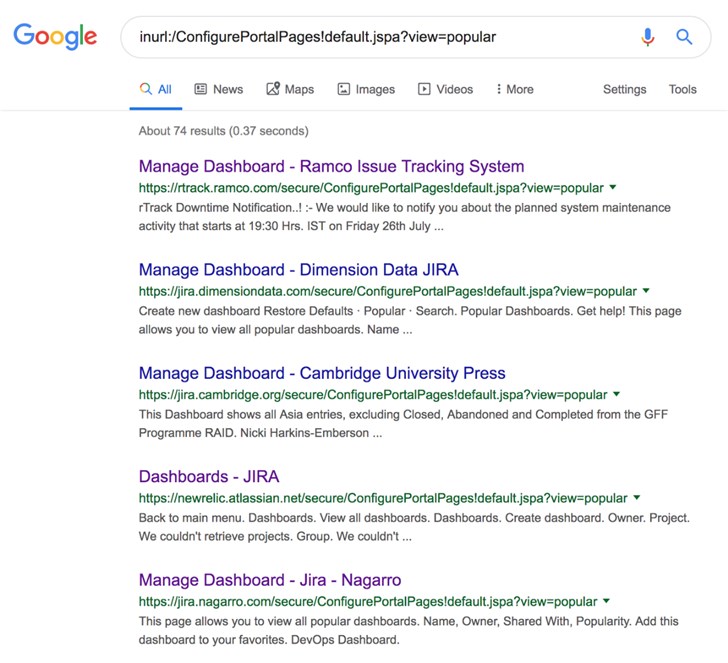The width and height of the screenshot is (728, 663).
Task: Open the Dashboards - JIRA result
Action: click(208, 477)
